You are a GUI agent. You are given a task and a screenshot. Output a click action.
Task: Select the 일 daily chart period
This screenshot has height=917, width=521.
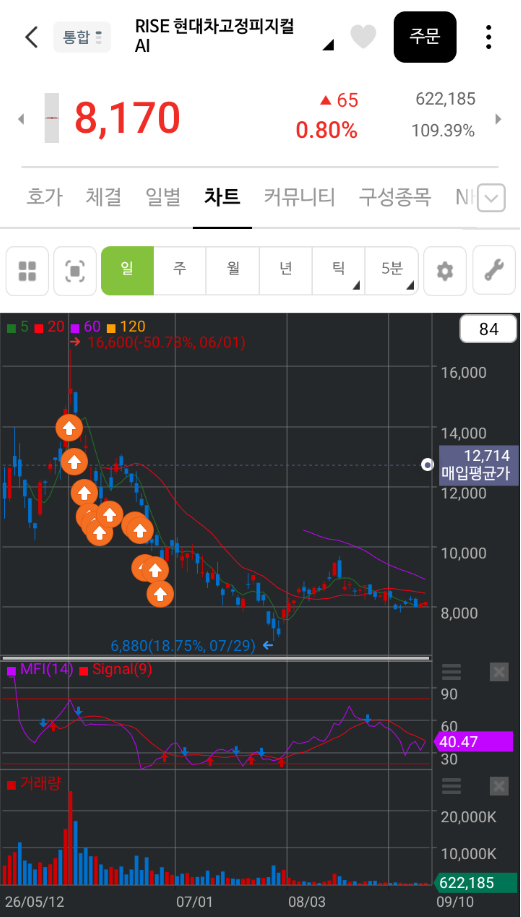click(x=127, y=271)
